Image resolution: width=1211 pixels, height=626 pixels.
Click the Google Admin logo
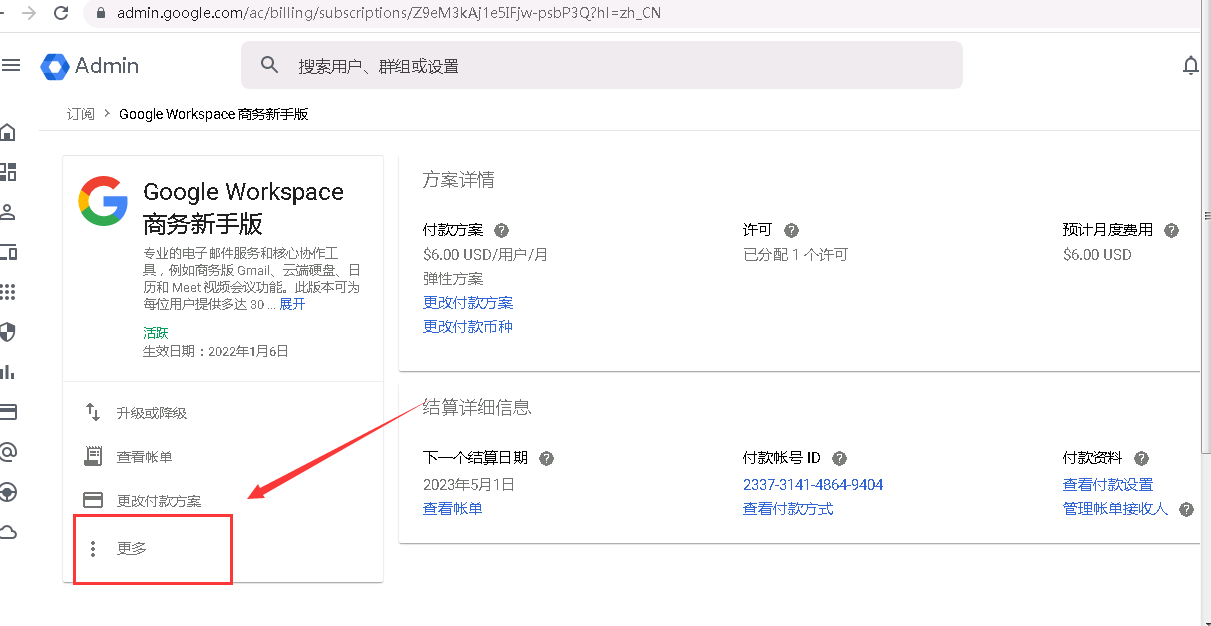[x=90, y=66]
